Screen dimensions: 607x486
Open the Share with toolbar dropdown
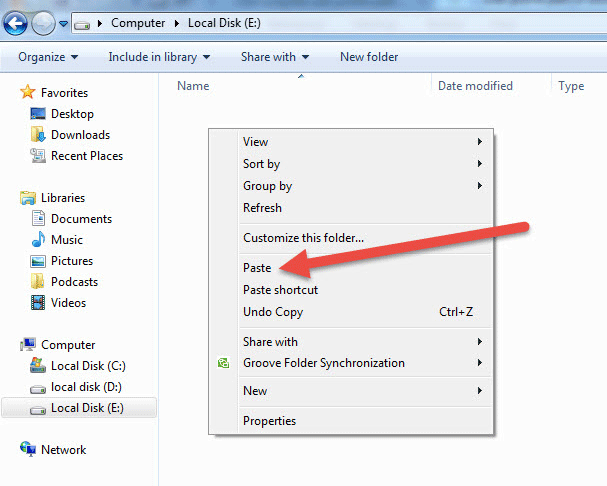coord(275,57)
